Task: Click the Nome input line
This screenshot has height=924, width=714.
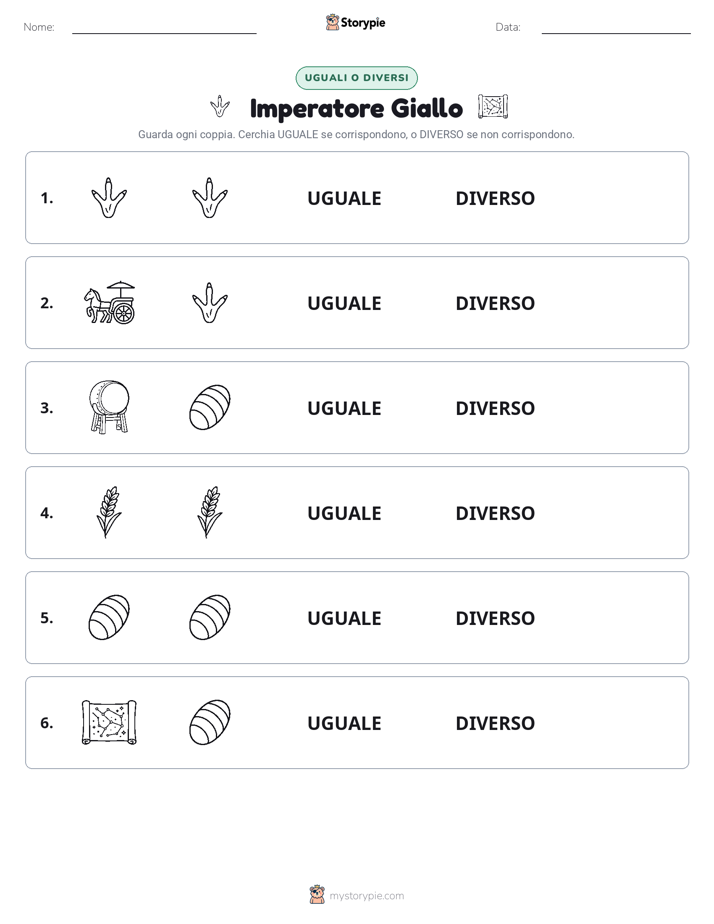Action: pos(164,28)
